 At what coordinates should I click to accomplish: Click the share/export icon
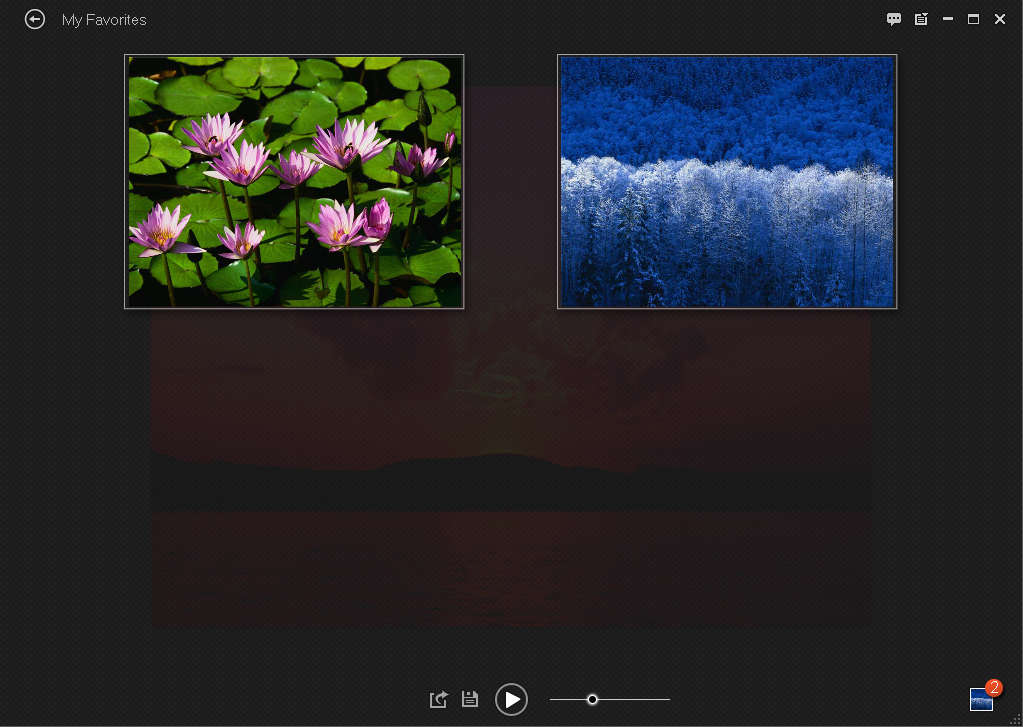438,699
